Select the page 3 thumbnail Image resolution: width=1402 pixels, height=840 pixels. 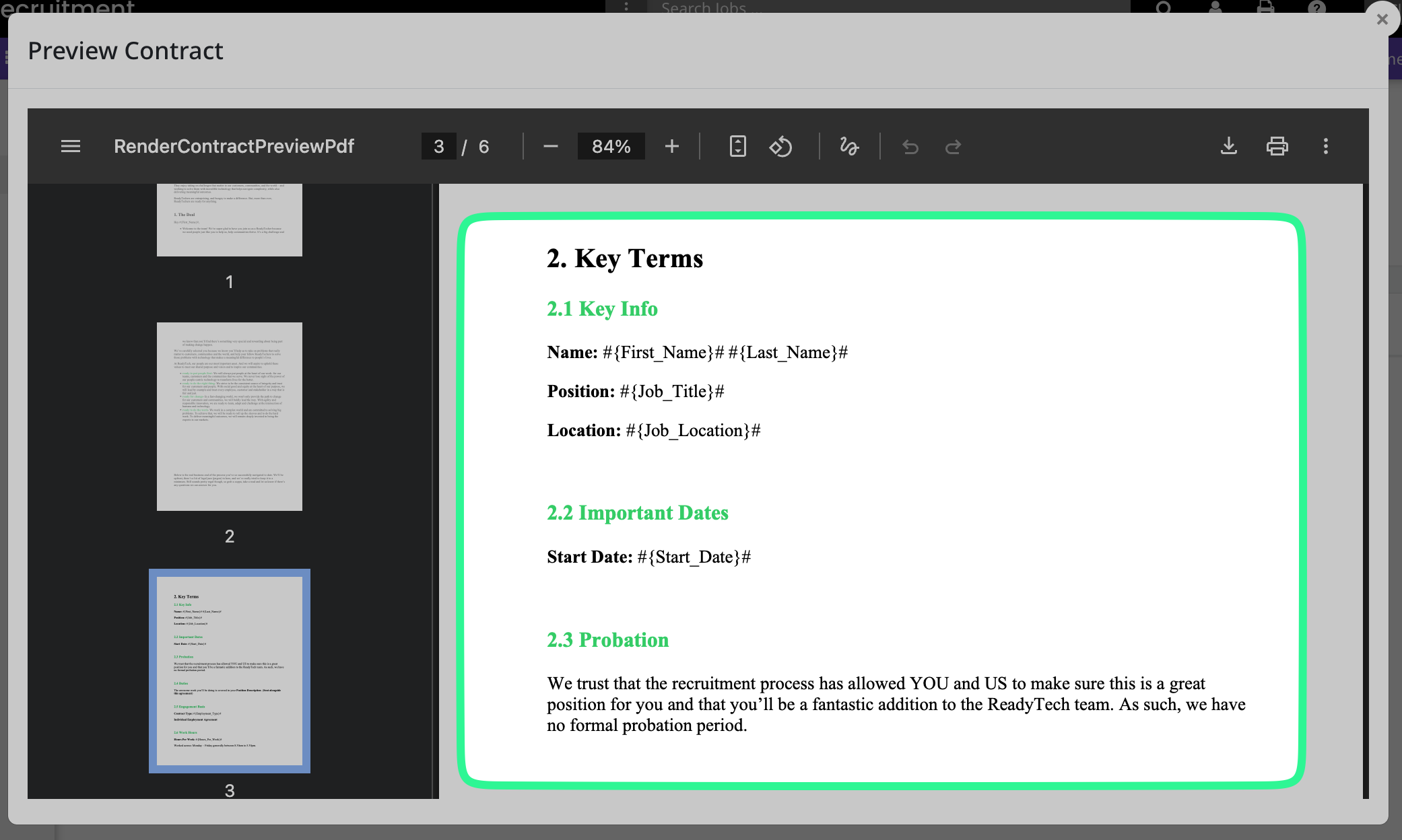[229, 671]
